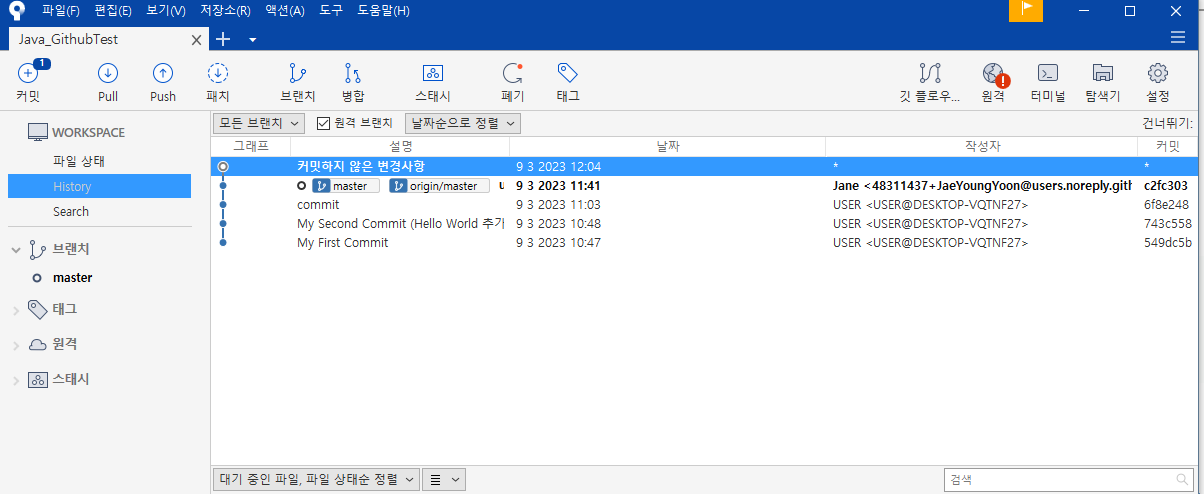Click the 작성자 column header
Screen dimensions: 1204x494
982,146
